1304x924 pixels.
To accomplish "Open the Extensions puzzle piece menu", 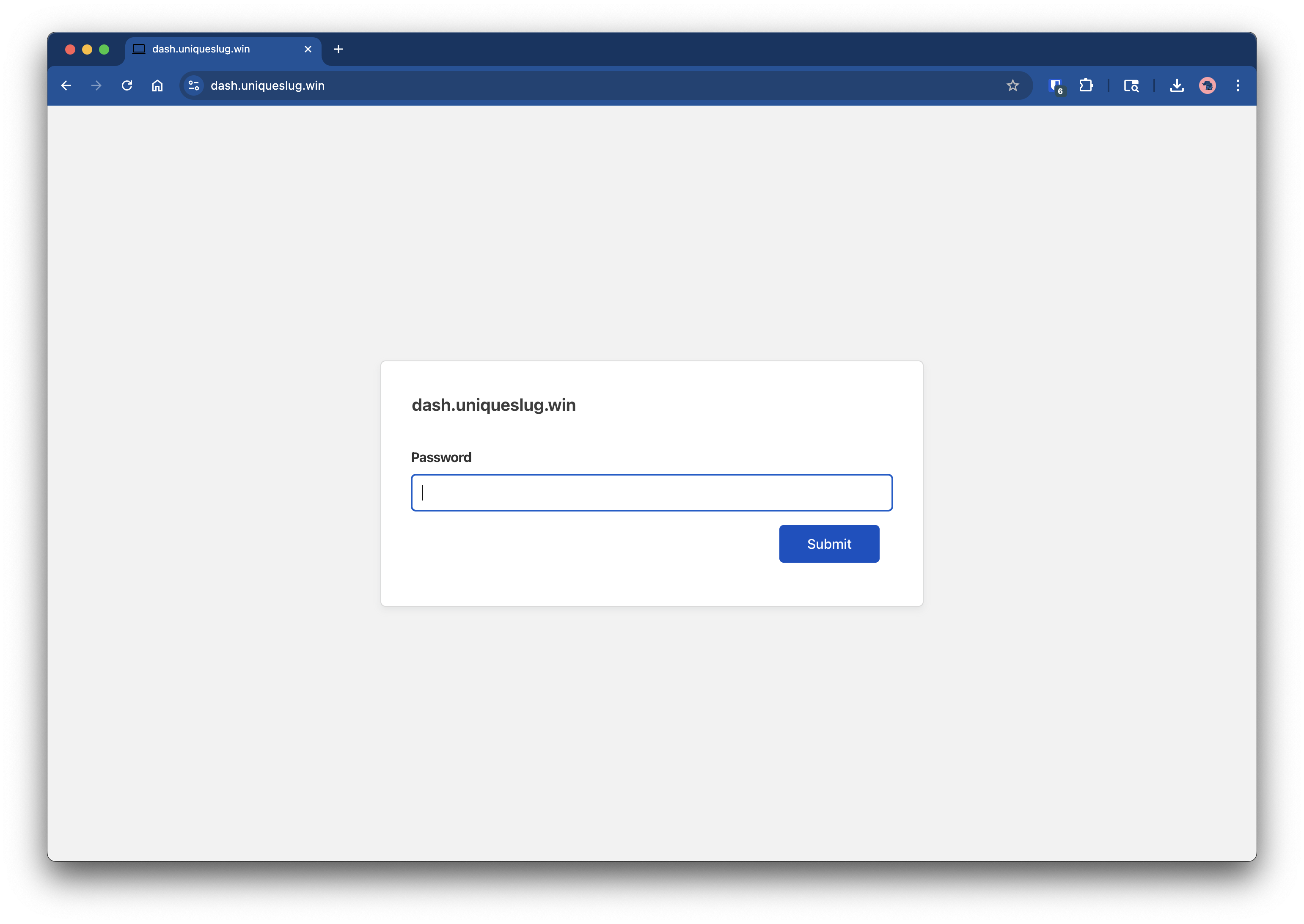I will 1086,85.
